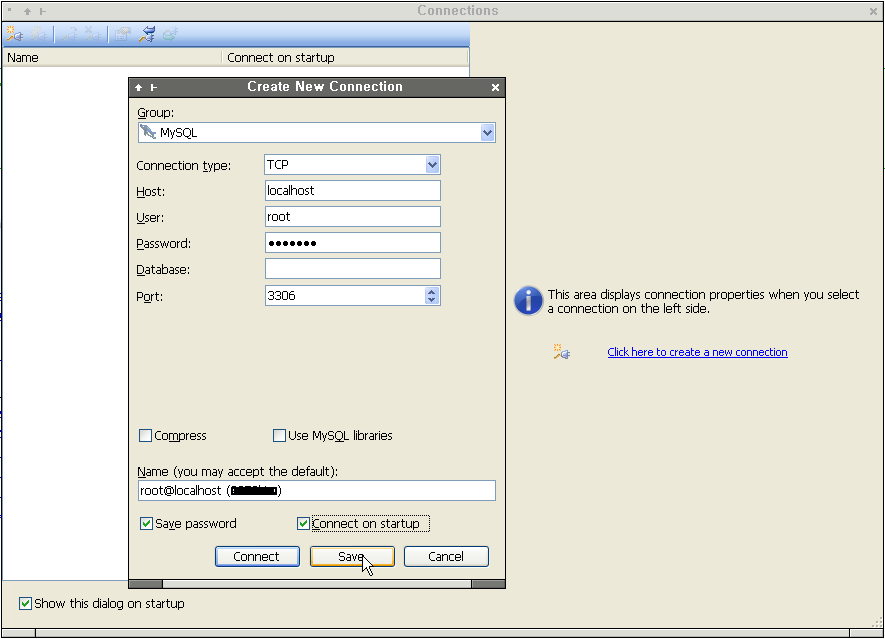Toggle the Compress checkbox
Image resolution: width=885 pixels, height=639 pixels.
pos(145,435)
